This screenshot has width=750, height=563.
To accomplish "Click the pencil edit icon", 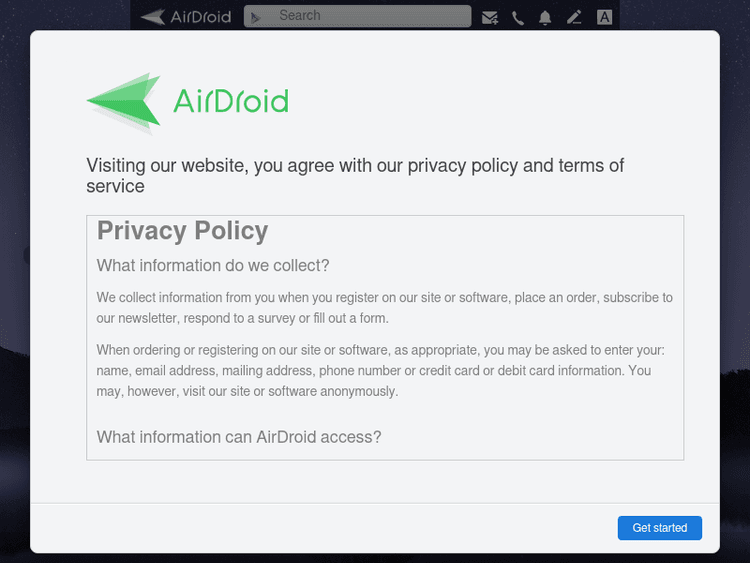I will (x=574, y=17).
